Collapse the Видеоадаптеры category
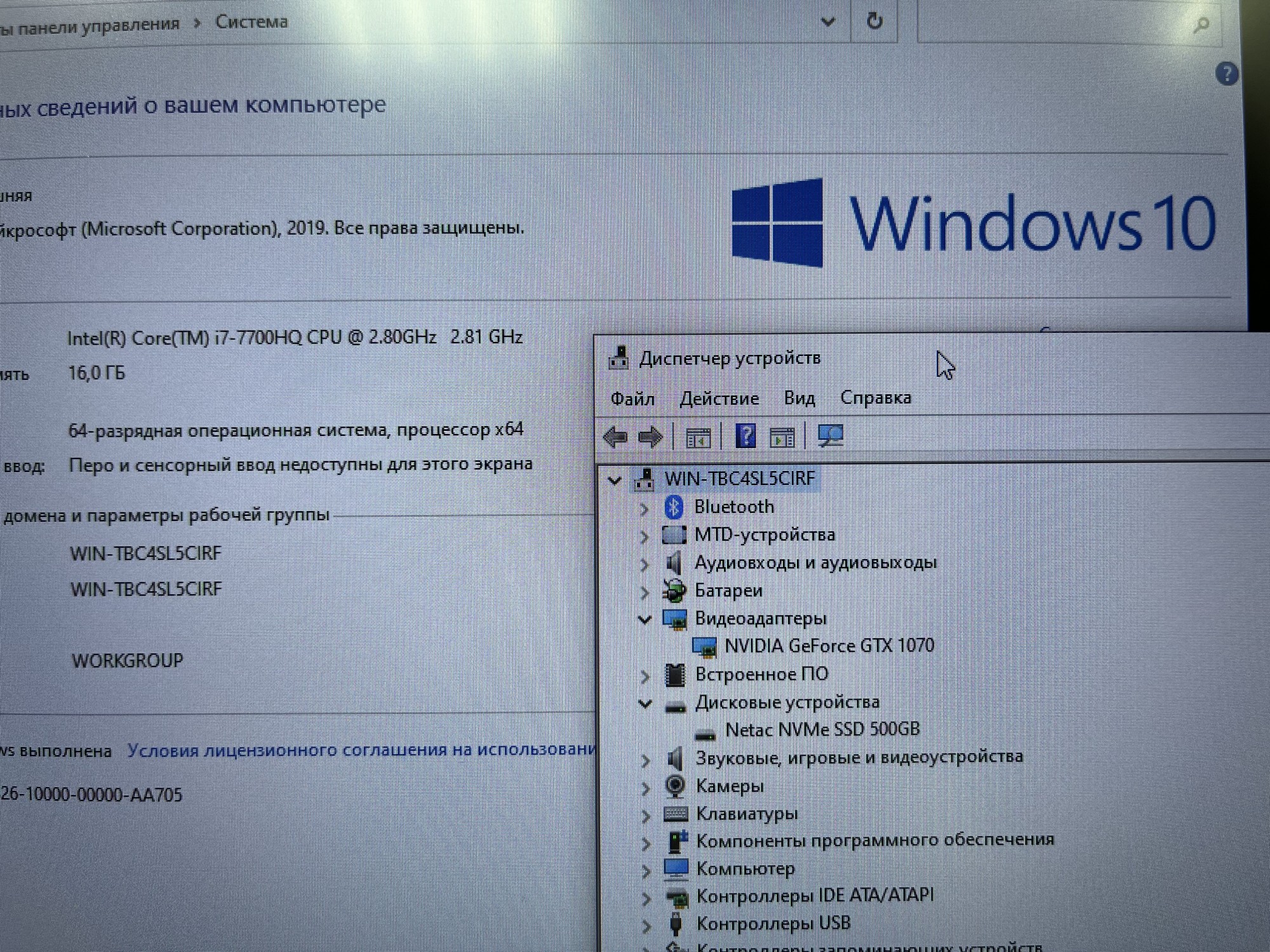 [x=645, y=619]
